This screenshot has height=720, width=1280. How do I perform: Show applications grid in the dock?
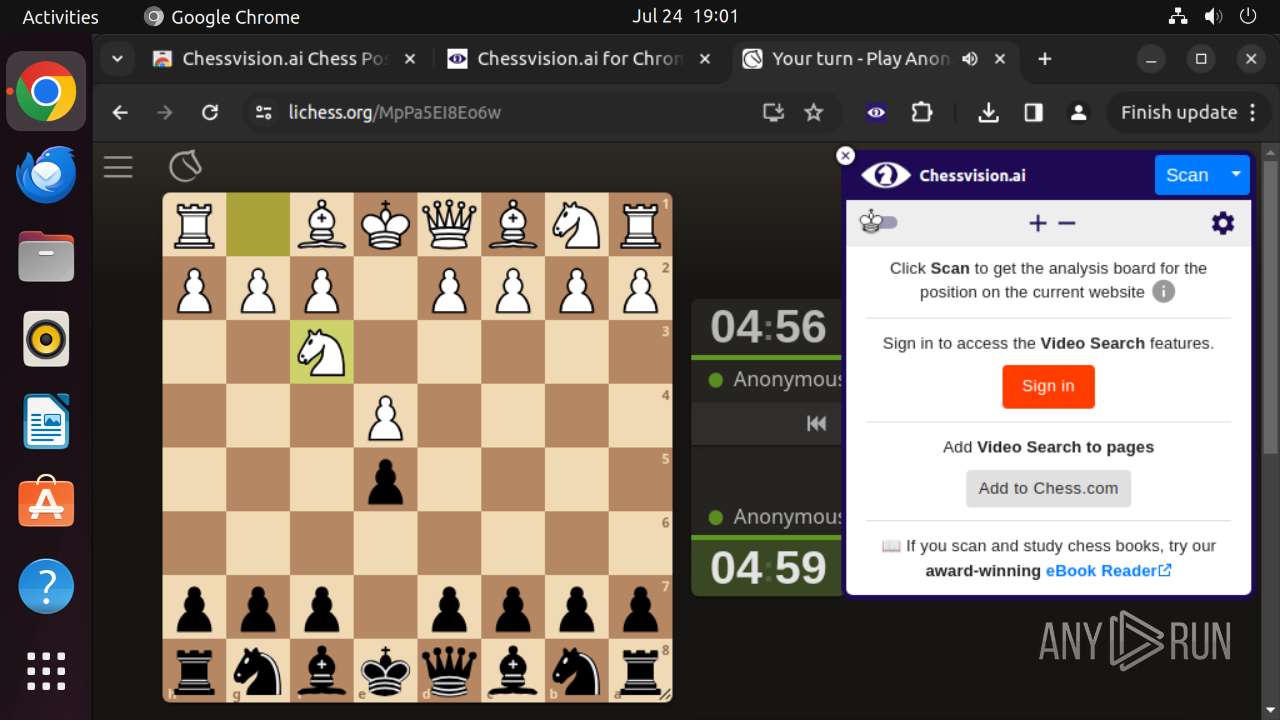coord(46,670)
